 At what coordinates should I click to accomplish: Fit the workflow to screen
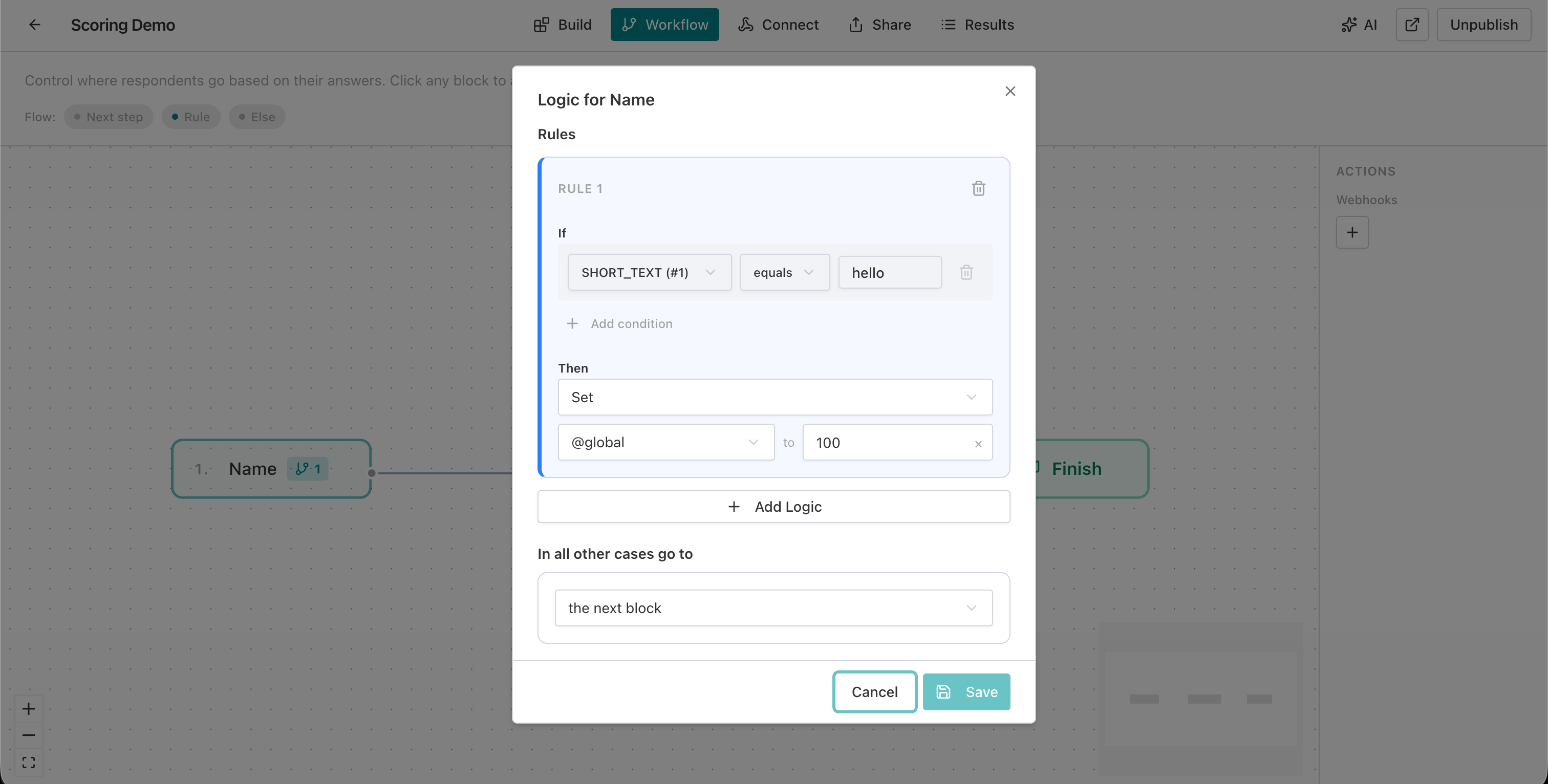[x=28, y=762]
